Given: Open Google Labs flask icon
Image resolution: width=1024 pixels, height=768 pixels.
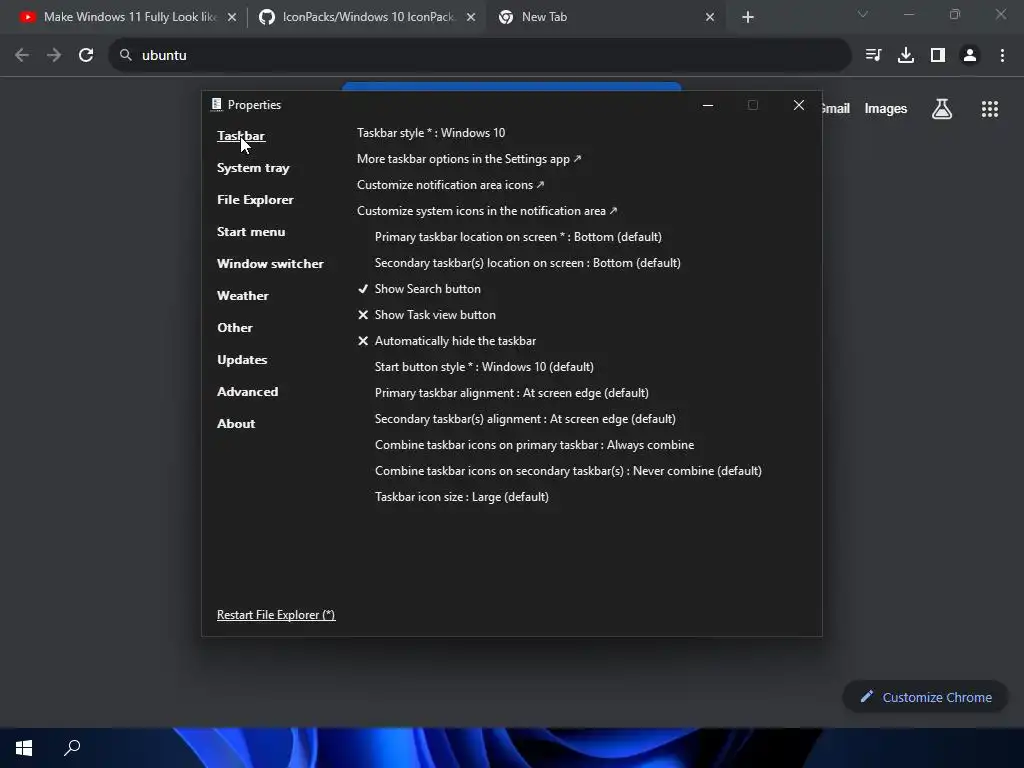Looking at the screenshot, I should 942,108.
